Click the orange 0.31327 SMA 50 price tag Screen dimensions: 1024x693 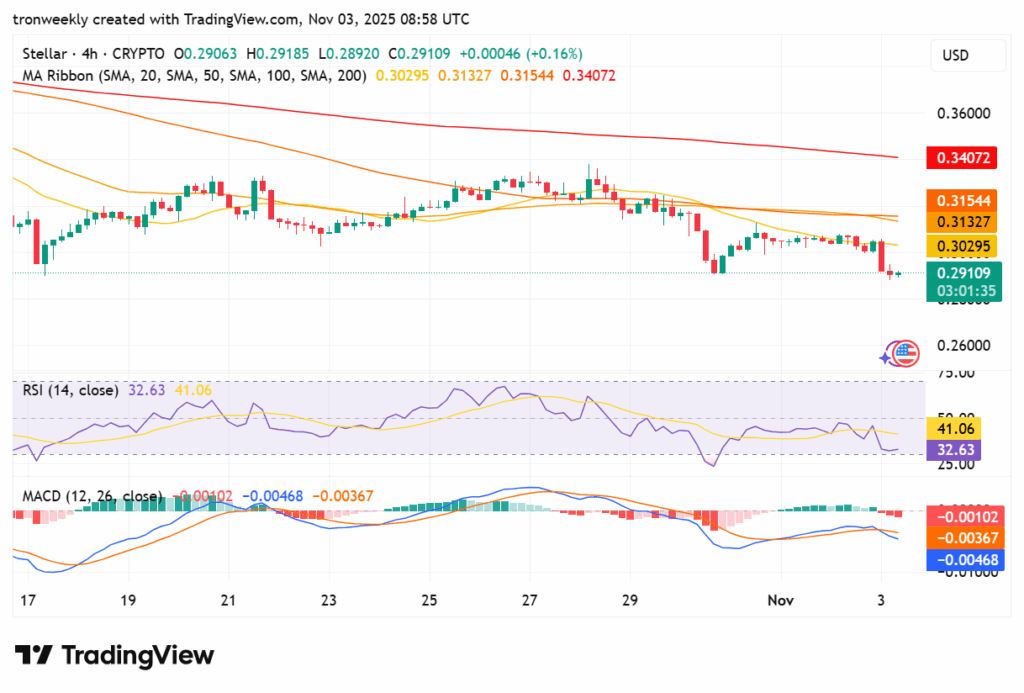tap(965, 221)
